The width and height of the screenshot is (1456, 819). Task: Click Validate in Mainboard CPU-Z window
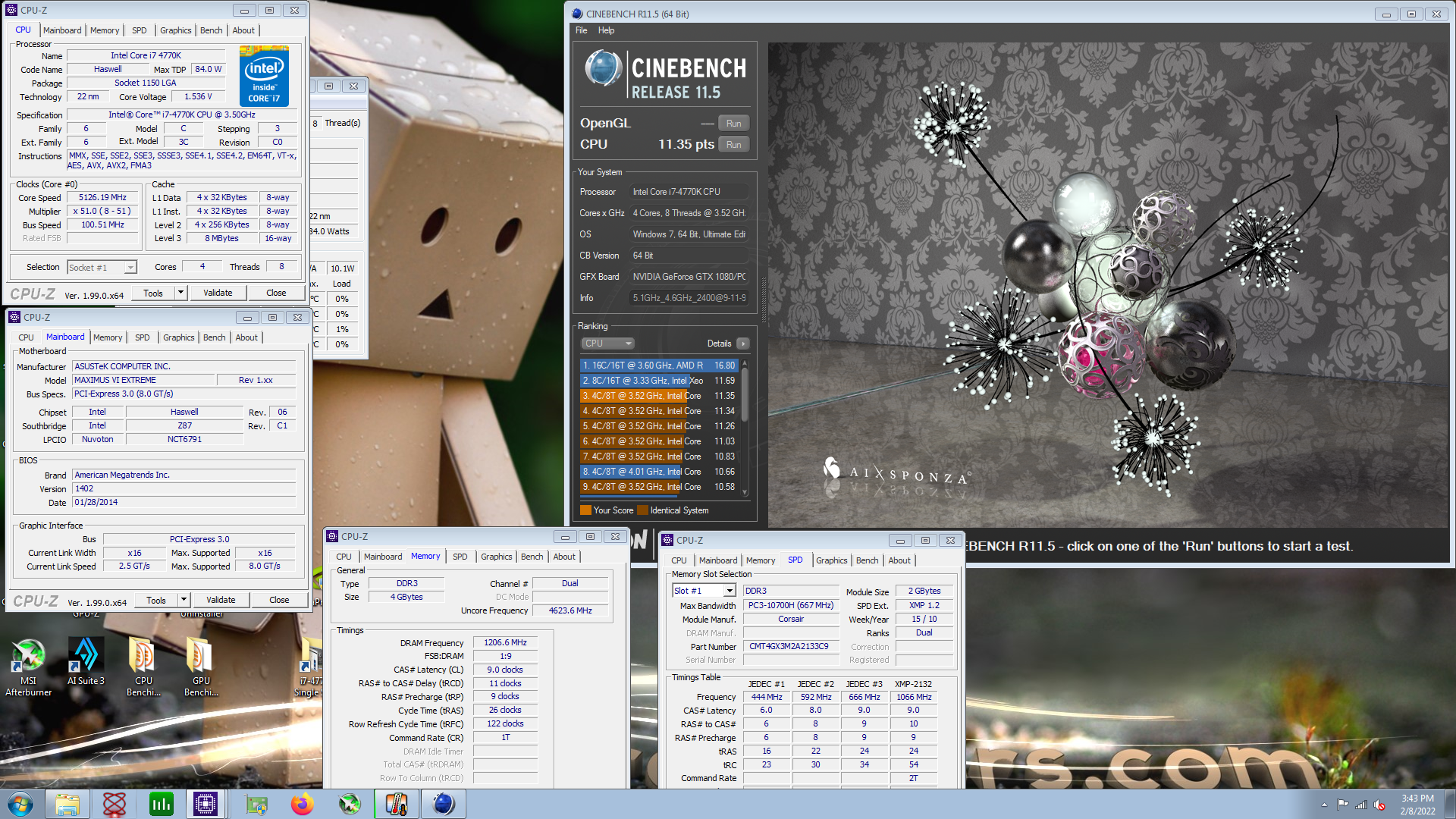[221, 600]
